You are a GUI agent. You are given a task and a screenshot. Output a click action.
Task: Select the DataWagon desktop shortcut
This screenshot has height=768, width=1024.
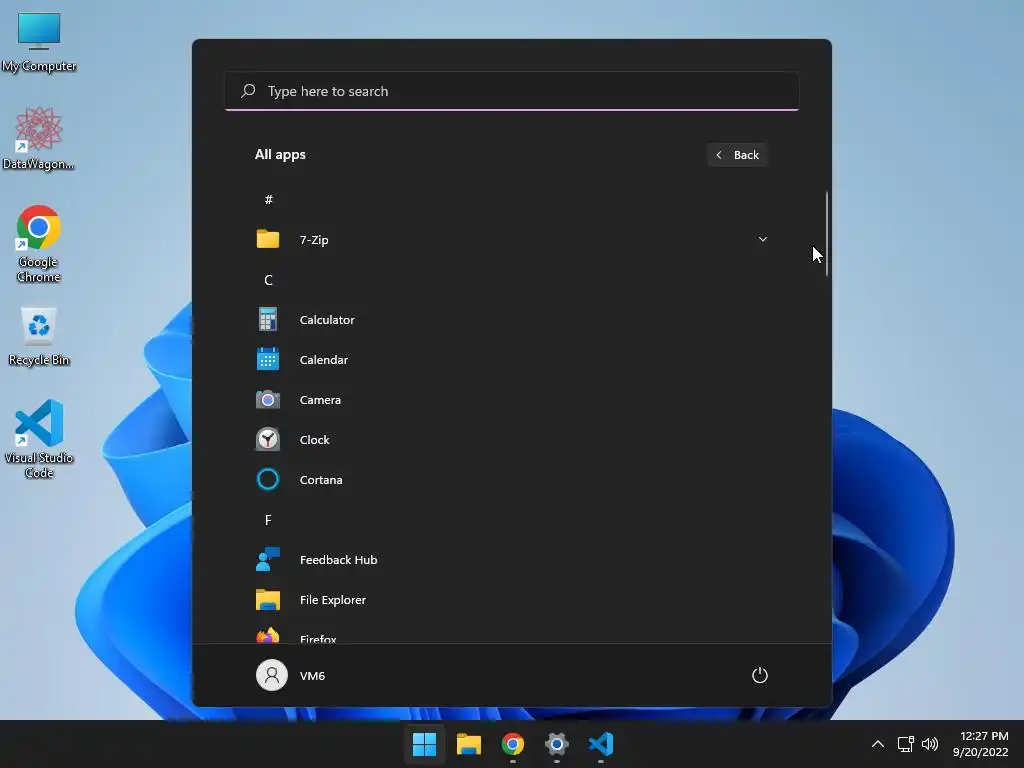click(39, 138)
